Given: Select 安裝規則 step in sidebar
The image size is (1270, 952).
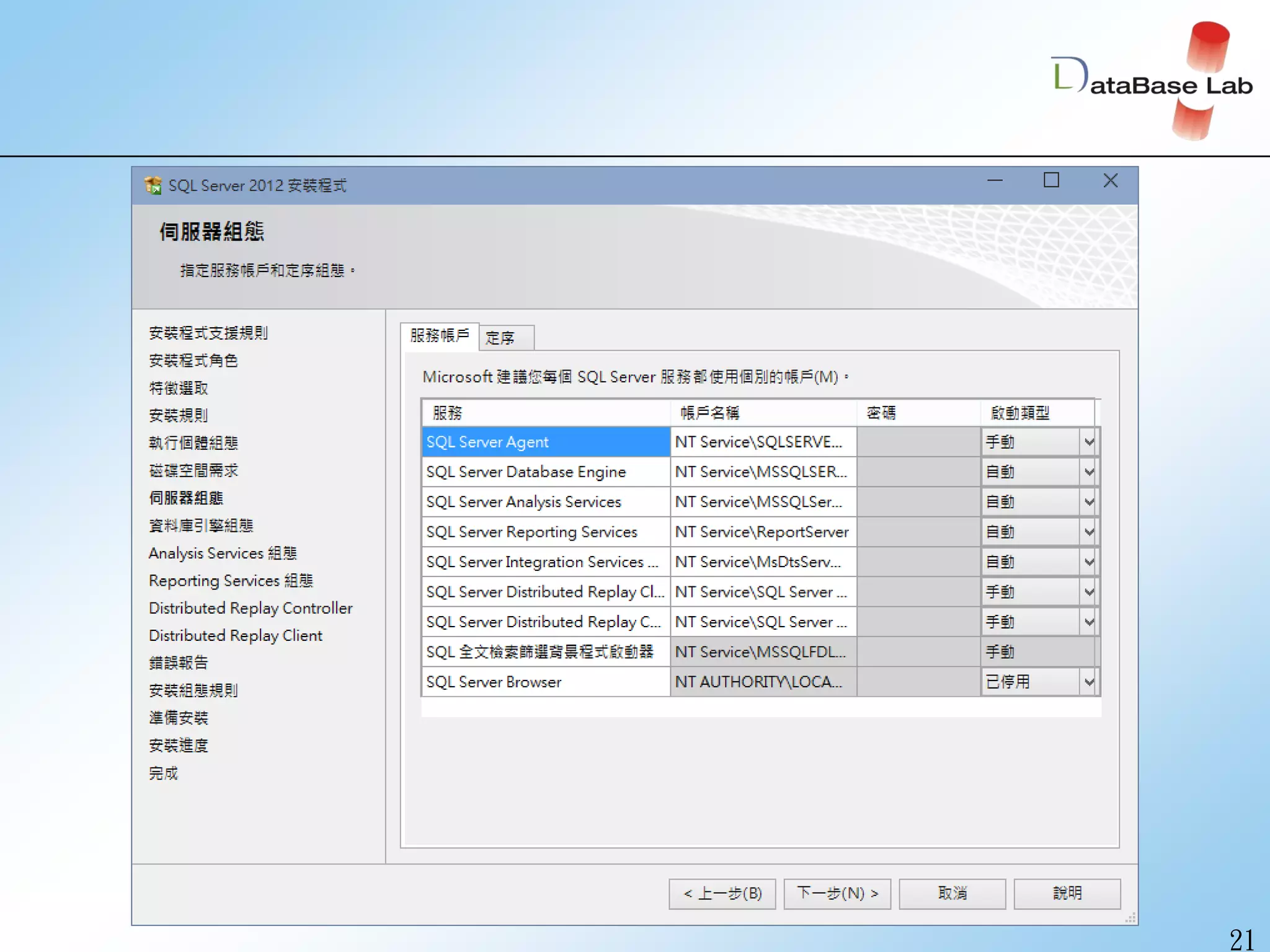Looking at the screenshot, I should [x=179, y=416].
